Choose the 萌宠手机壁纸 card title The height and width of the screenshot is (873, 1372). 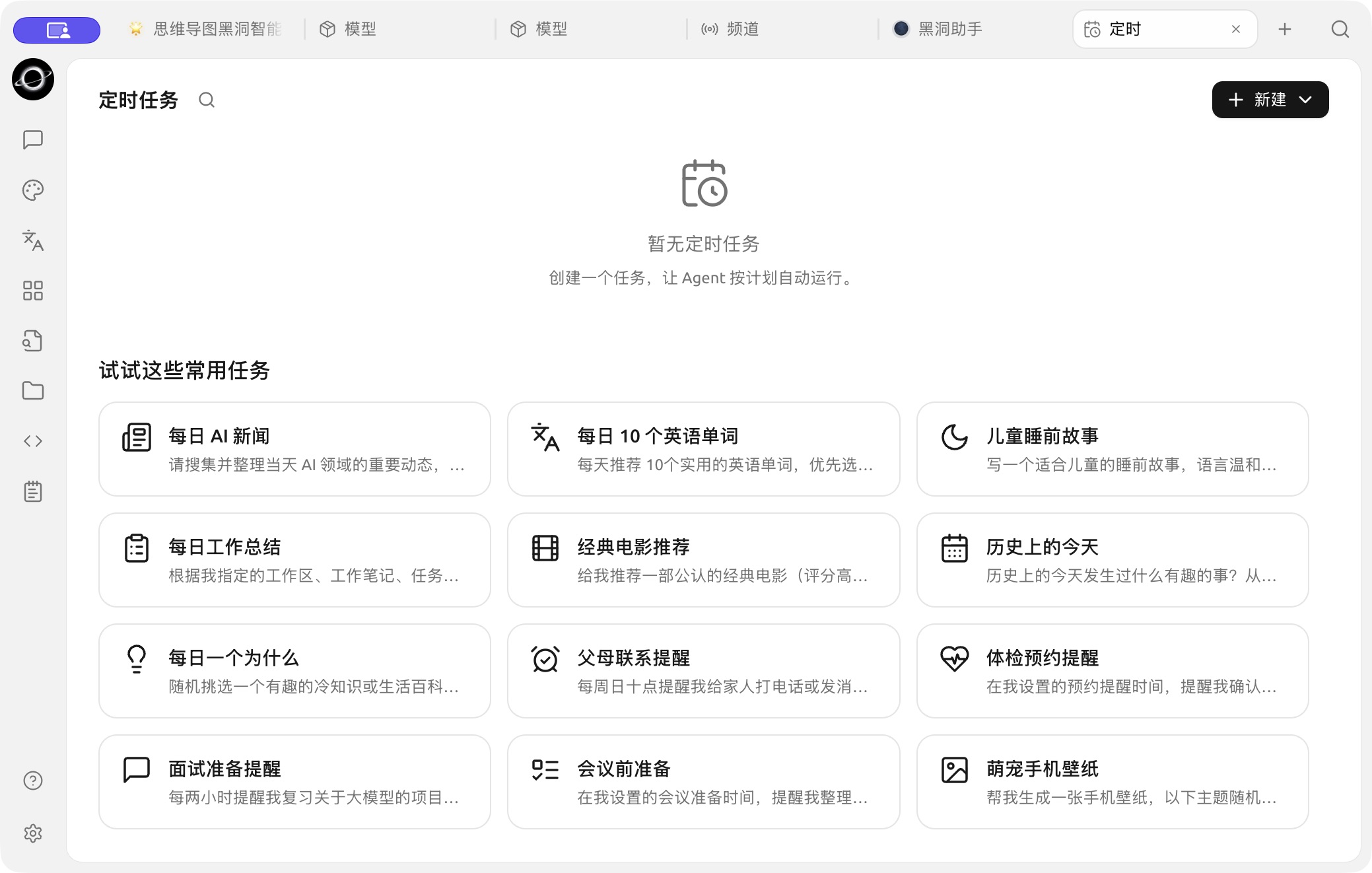(x=1043, y=769)
